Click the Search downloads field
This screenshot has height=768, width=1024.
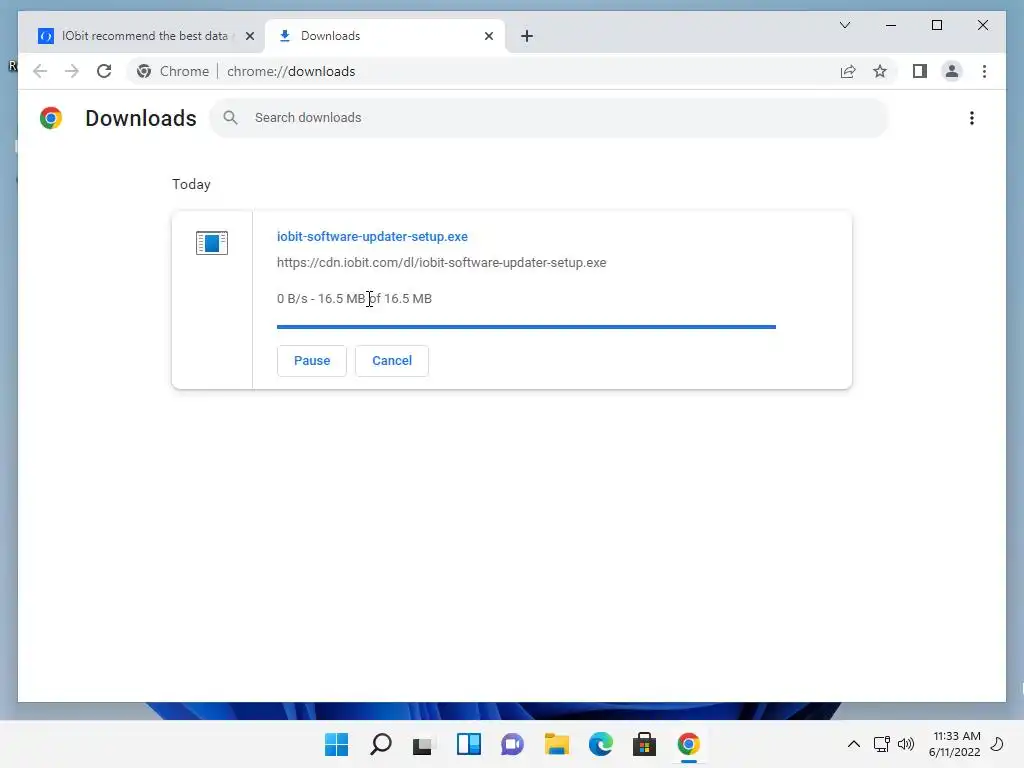click(x=549, y=118)
